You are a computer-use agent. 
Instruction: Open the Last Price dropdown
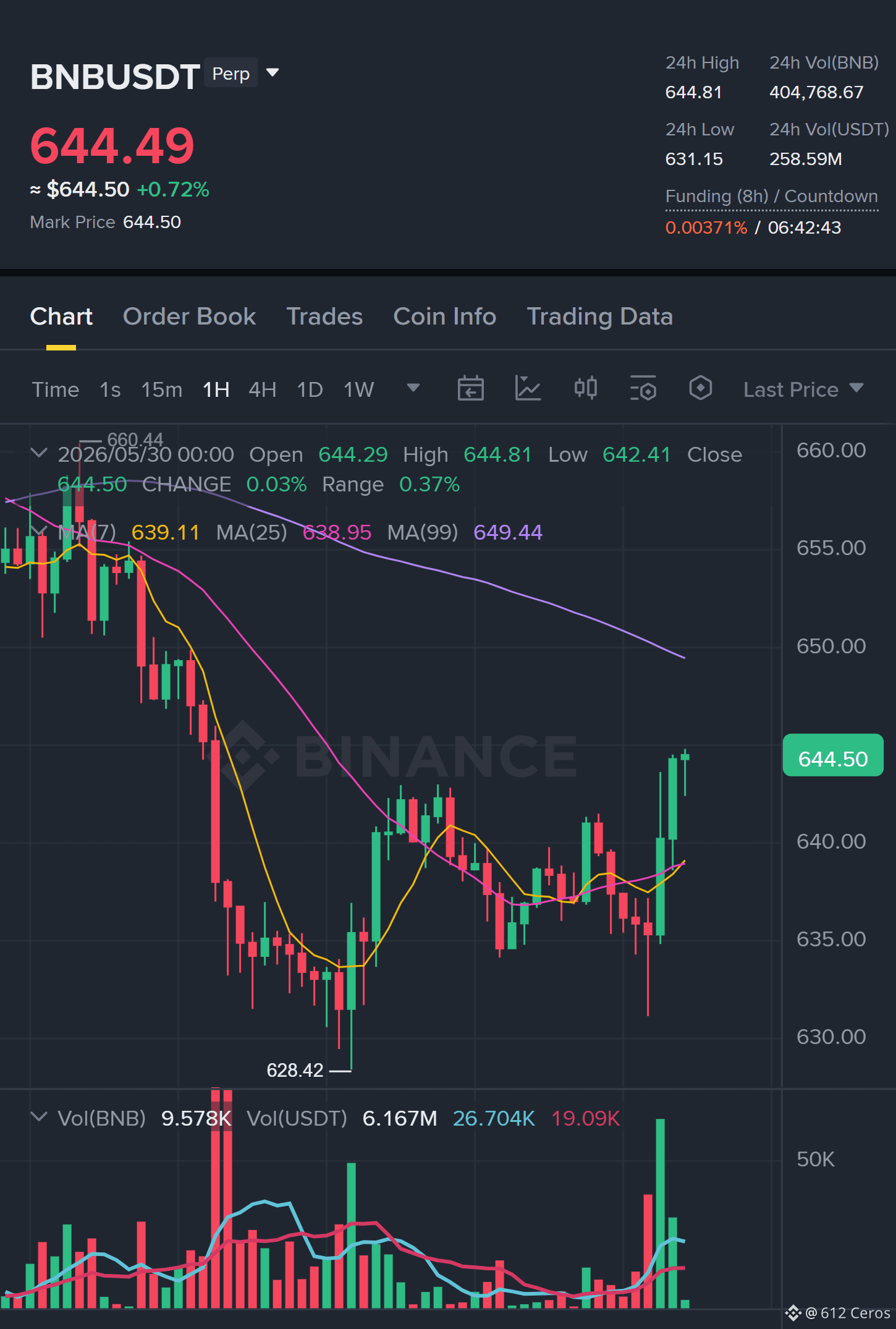pos(803,389)
